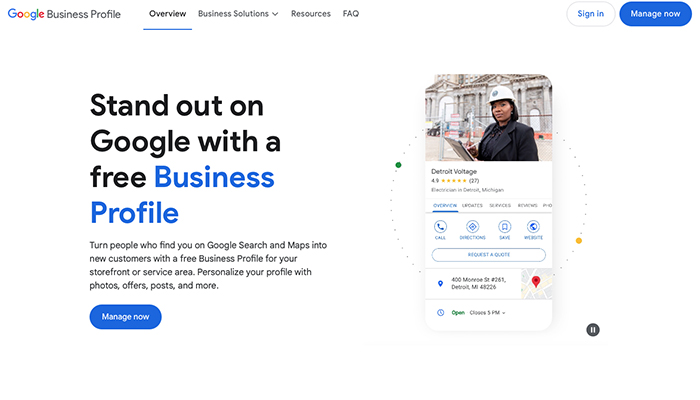The image size is (700, 400).
Task: Select the Reviews tab in phone card
Action: point(528,206)
